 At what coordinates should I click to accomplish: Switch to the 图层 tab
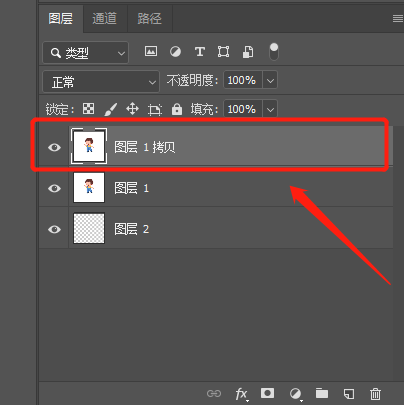60,18
